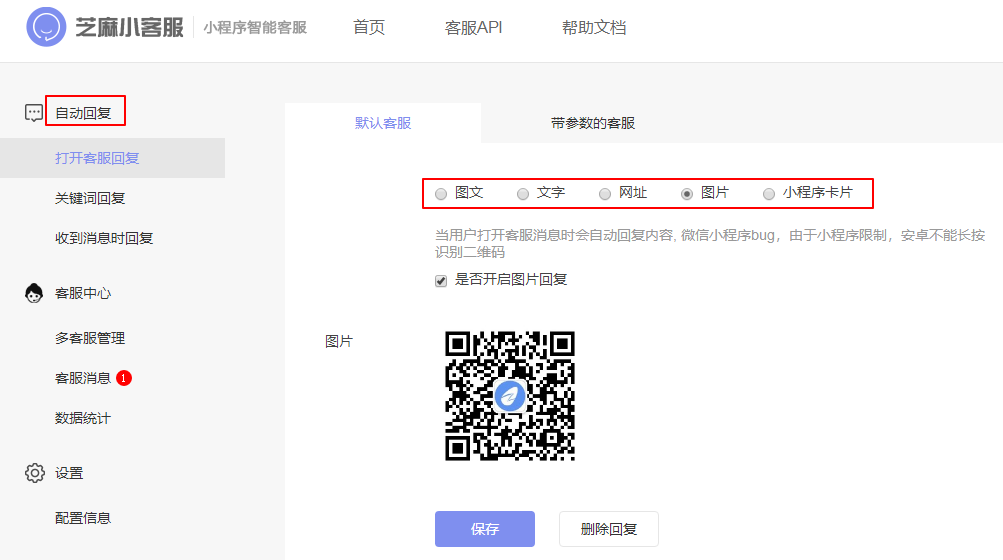
Task: Open 客服消息 in the sidebar
Action: (83, 378)
